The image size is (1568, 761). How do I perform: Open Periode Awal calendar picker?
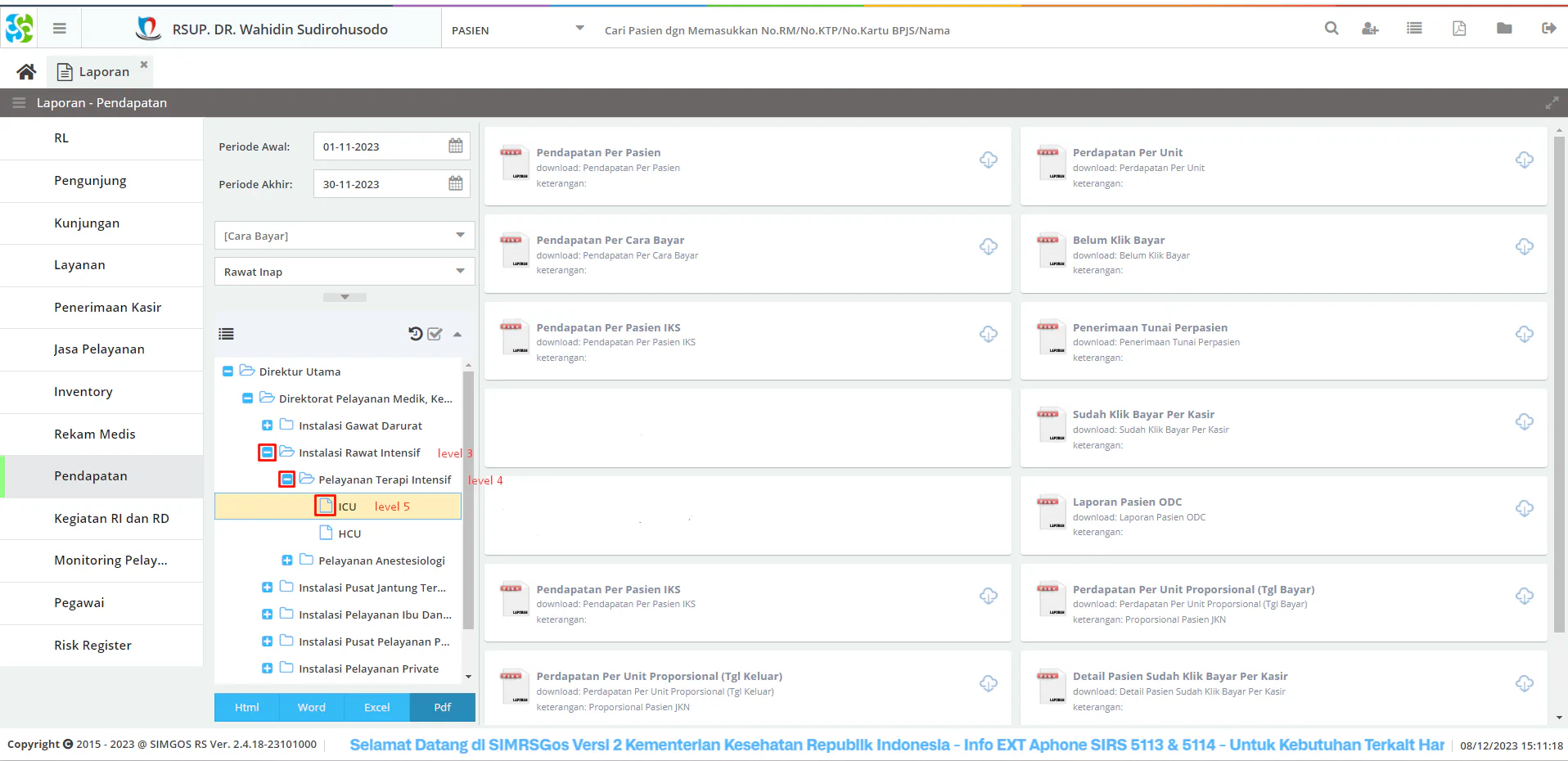(456, 146)
